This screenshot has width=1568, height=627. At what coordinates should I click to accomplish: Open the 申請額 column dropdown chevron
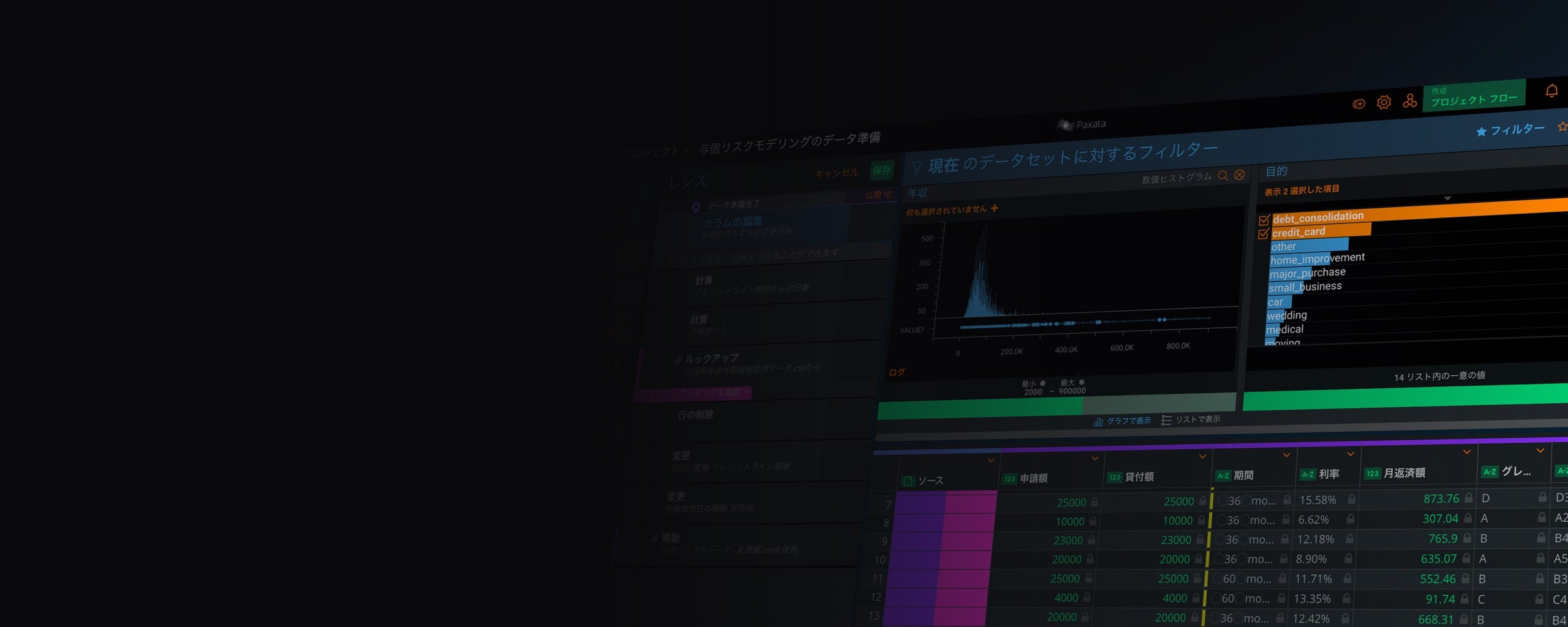(x=1095, y=458)
